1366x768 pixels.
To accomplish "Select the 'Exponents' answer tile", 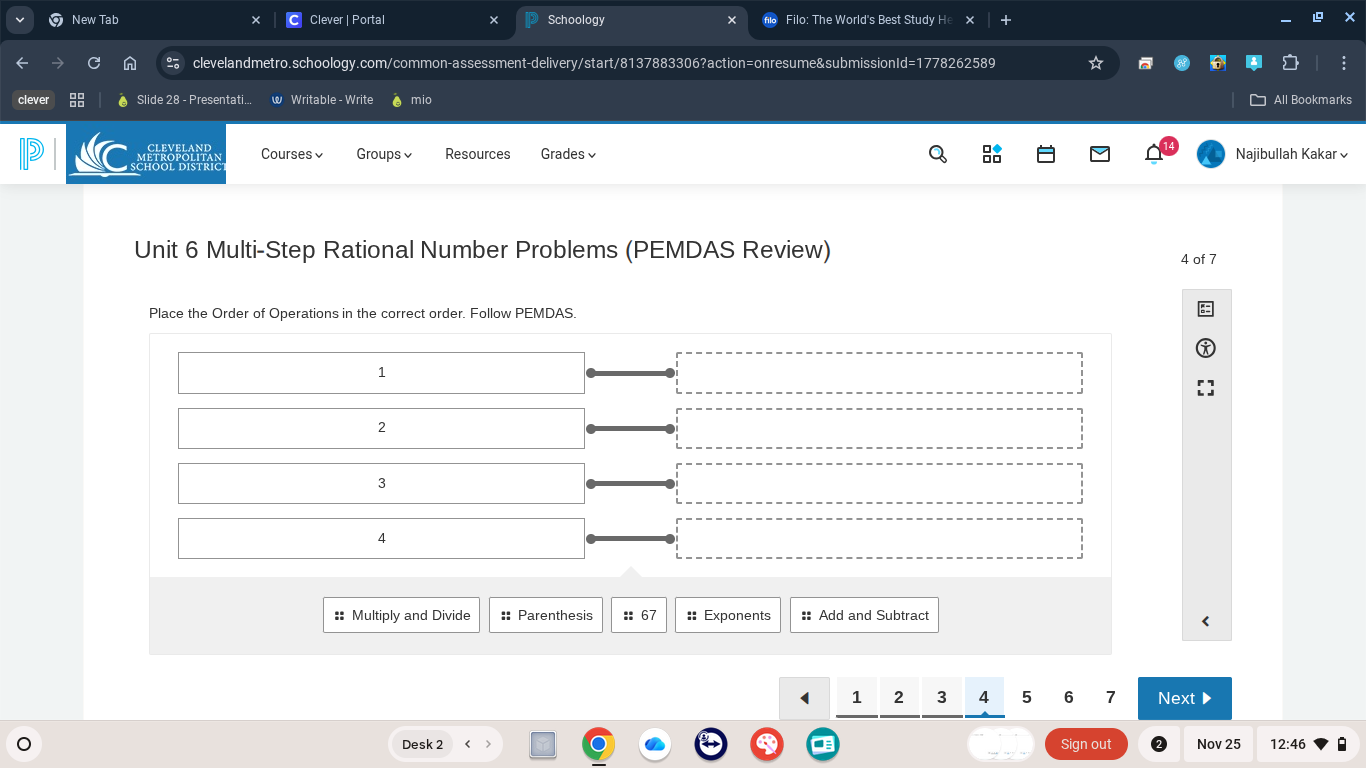I will point(728,615).
